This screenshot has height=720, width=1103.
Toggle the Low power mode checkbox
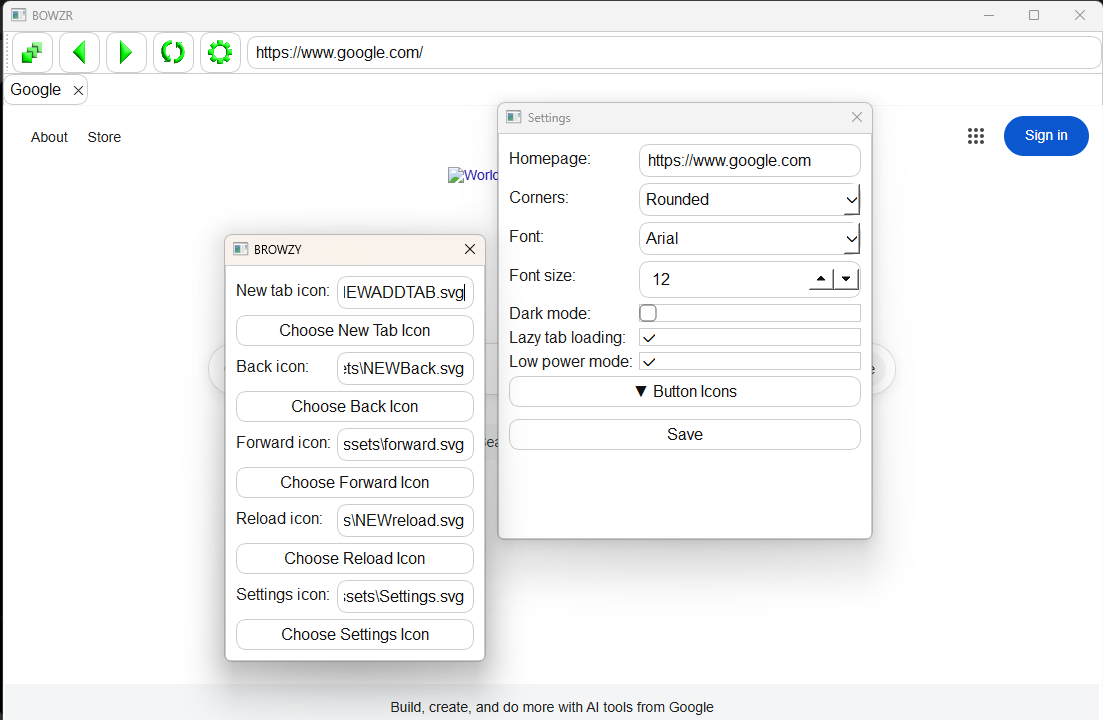[x=649, y=361]
